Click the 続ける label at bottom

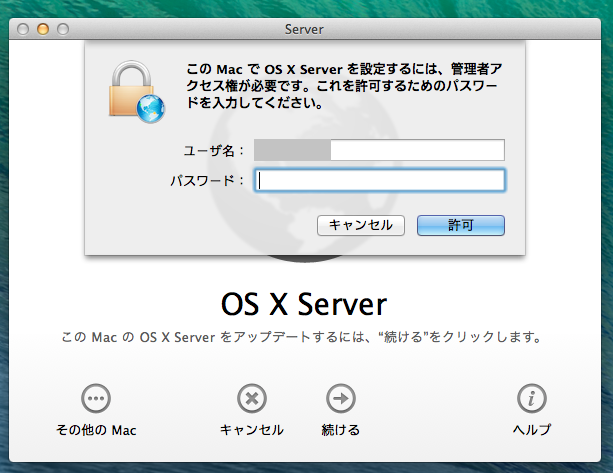[x=341, y=430]
